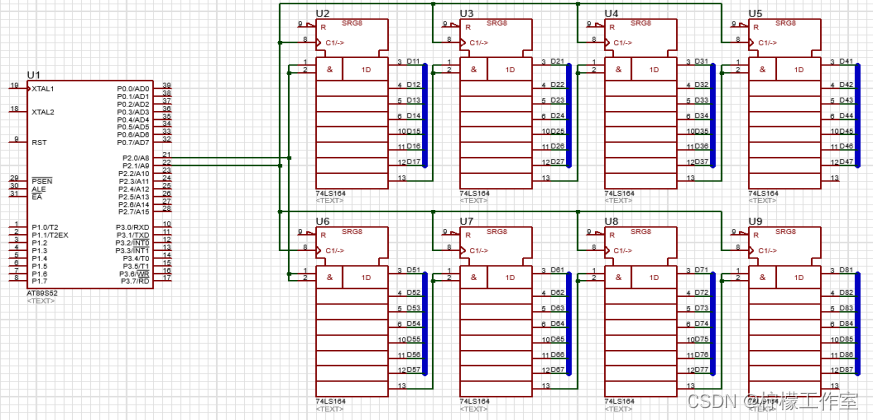The height and width of the screenshot is (420, 873).
Task: Select the U5 reference label
Action: point(756,13)
